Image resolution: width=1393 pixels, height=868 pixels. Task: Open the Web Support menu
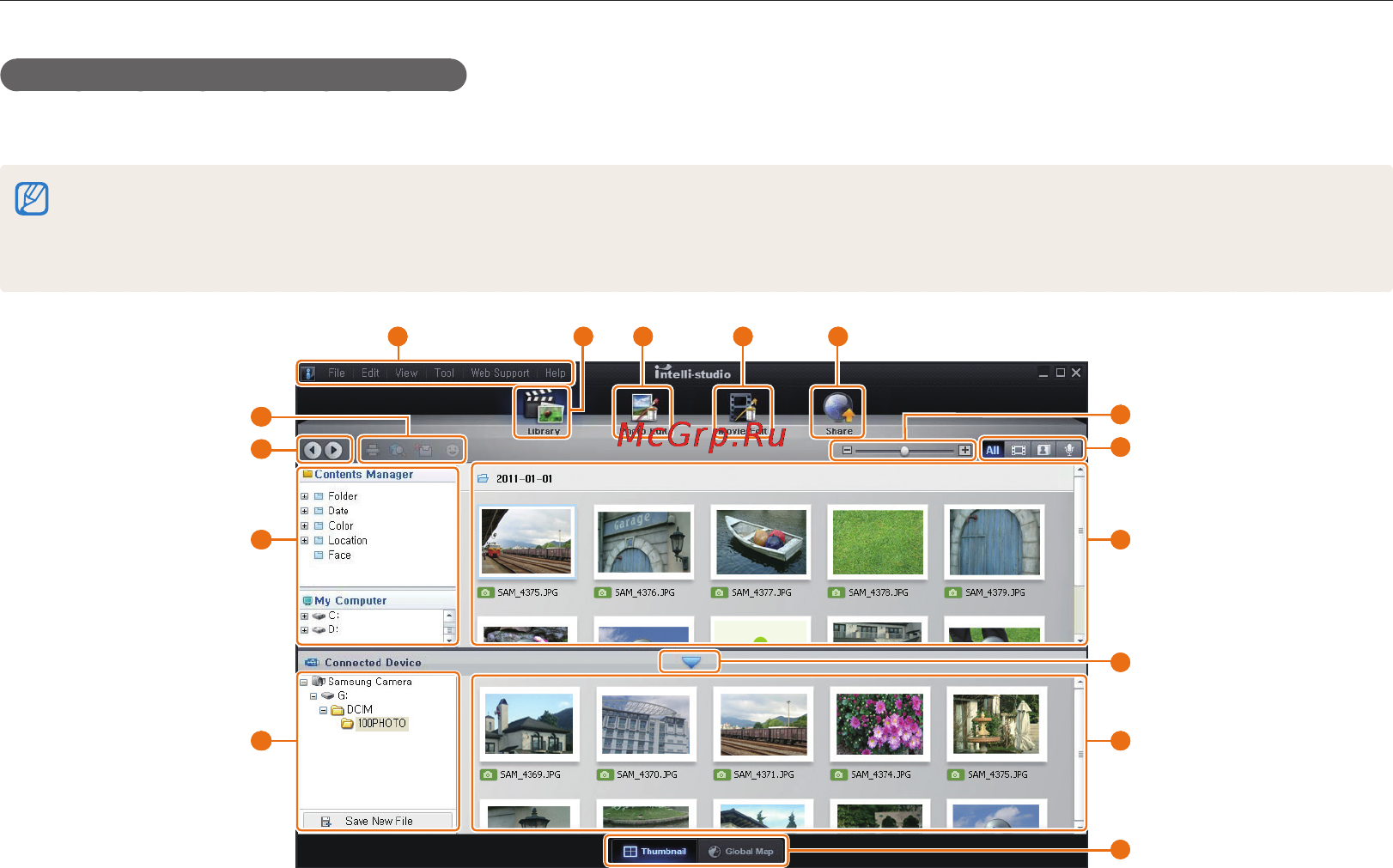pyautogui.click(x=500, y=373)
